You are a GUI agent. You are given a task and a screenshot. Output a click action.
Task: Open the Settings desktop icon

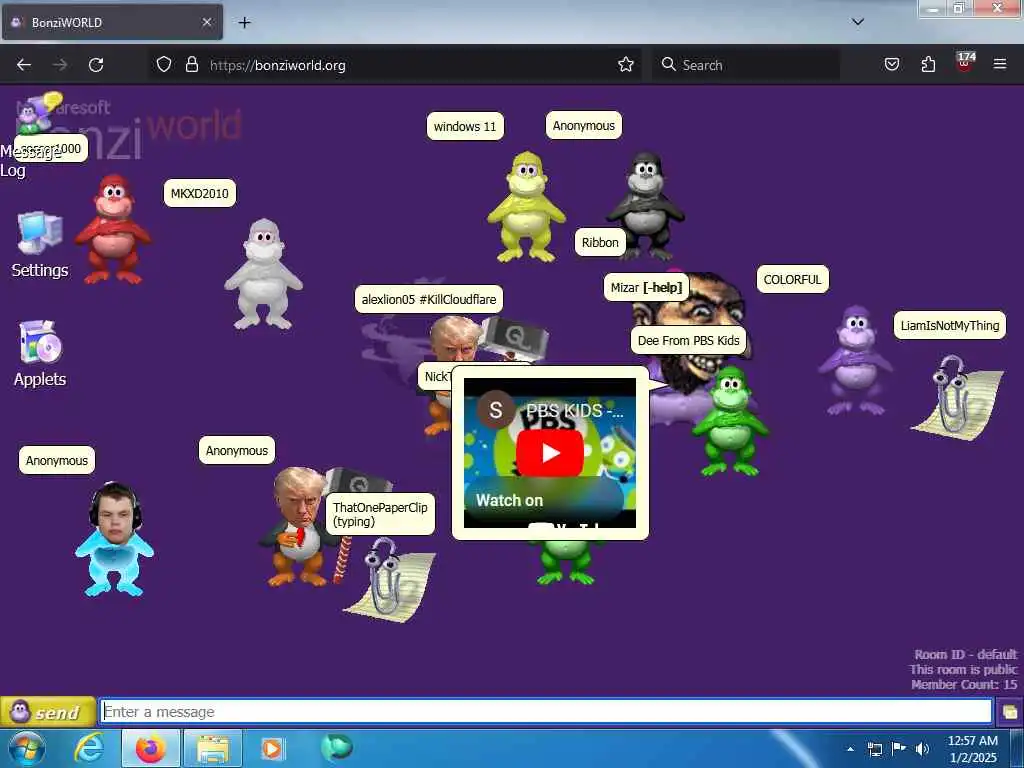pos(40,245)
